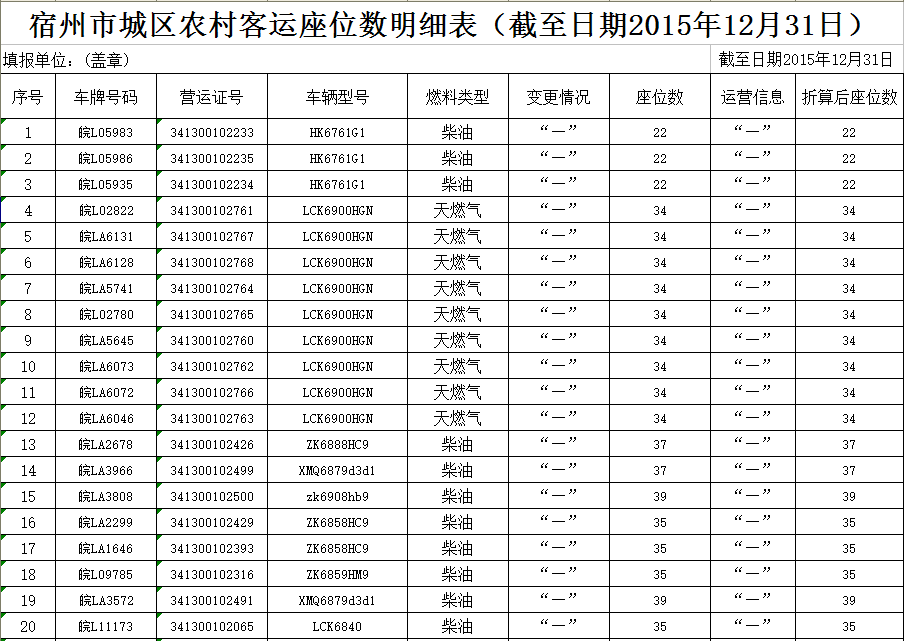Select permit number 341300102065

point(212,626)
